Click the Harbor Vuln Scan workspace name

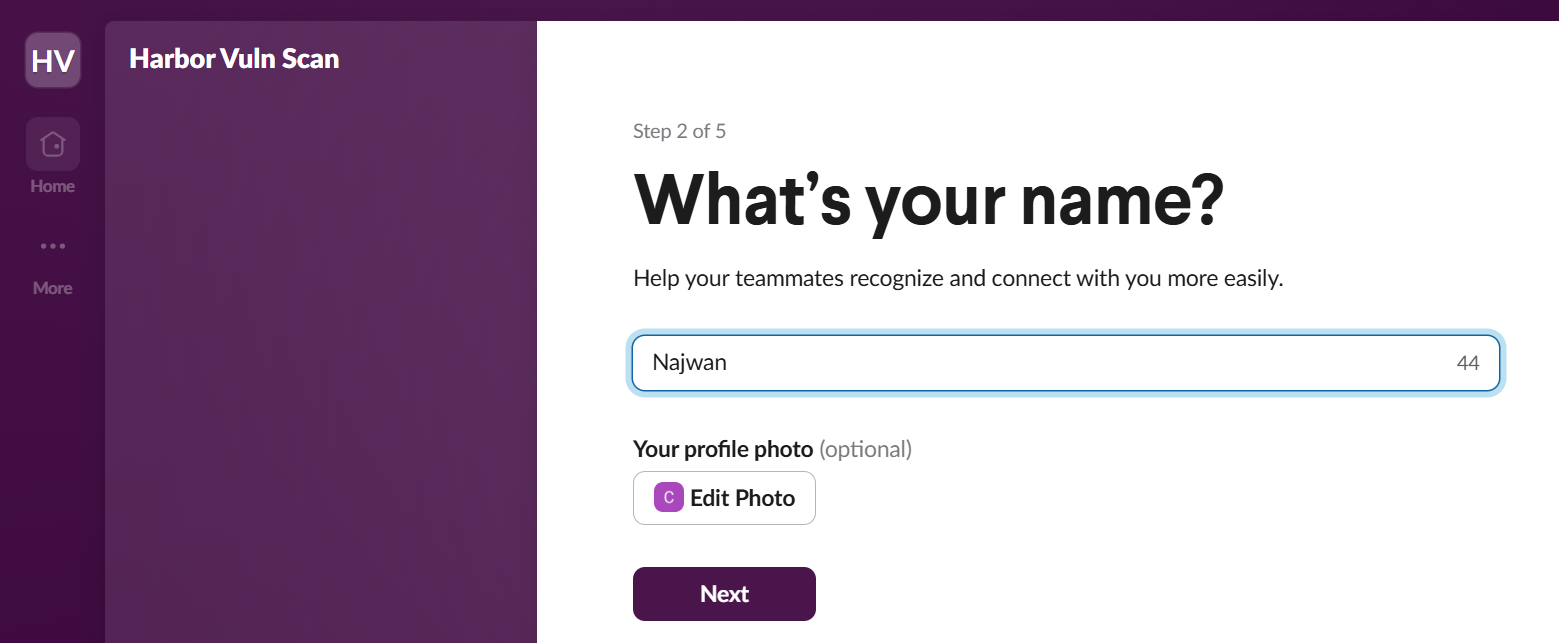point(234,58)
